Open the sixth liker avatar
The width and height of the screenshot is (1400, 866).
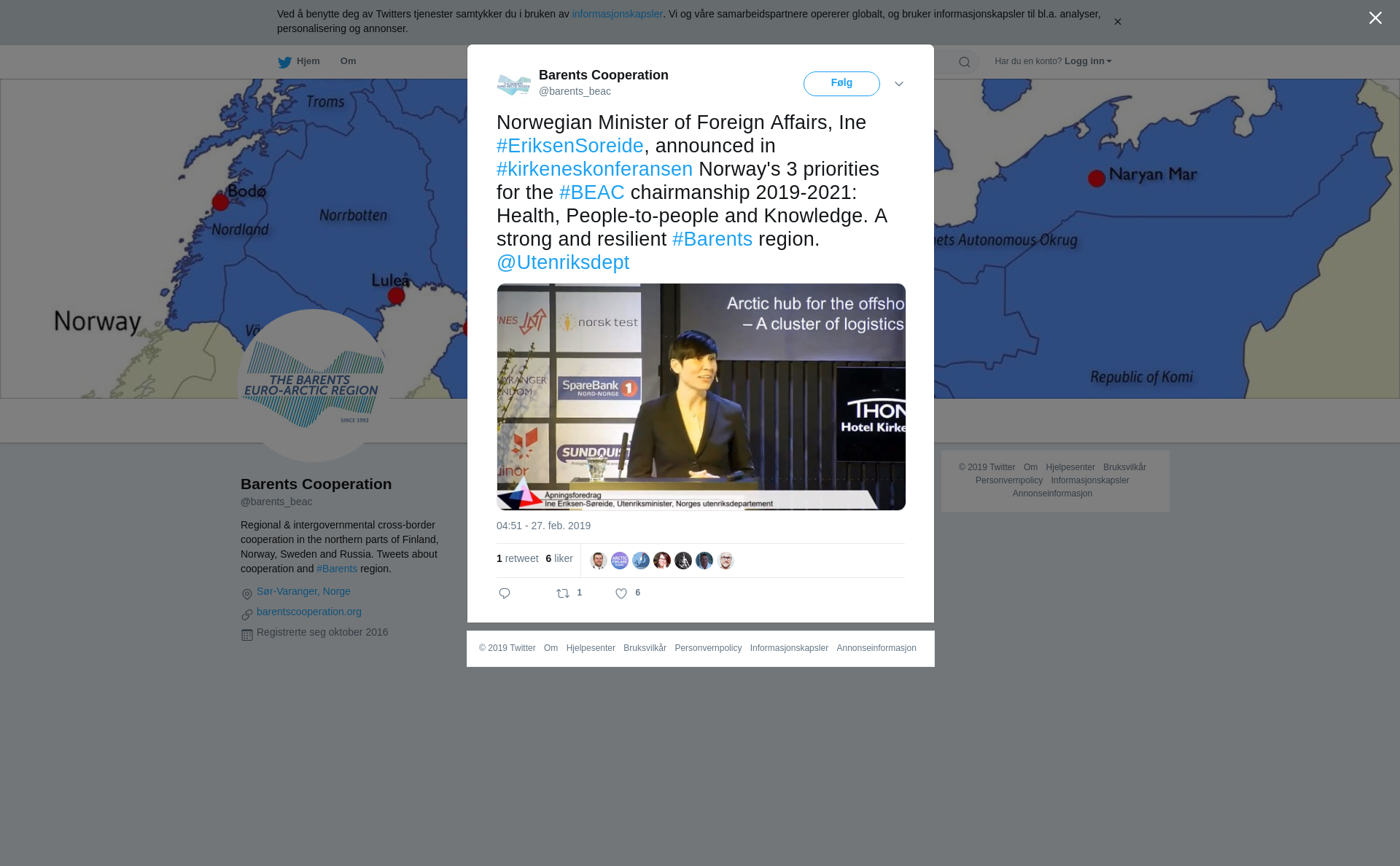click(x=704, y=561)
